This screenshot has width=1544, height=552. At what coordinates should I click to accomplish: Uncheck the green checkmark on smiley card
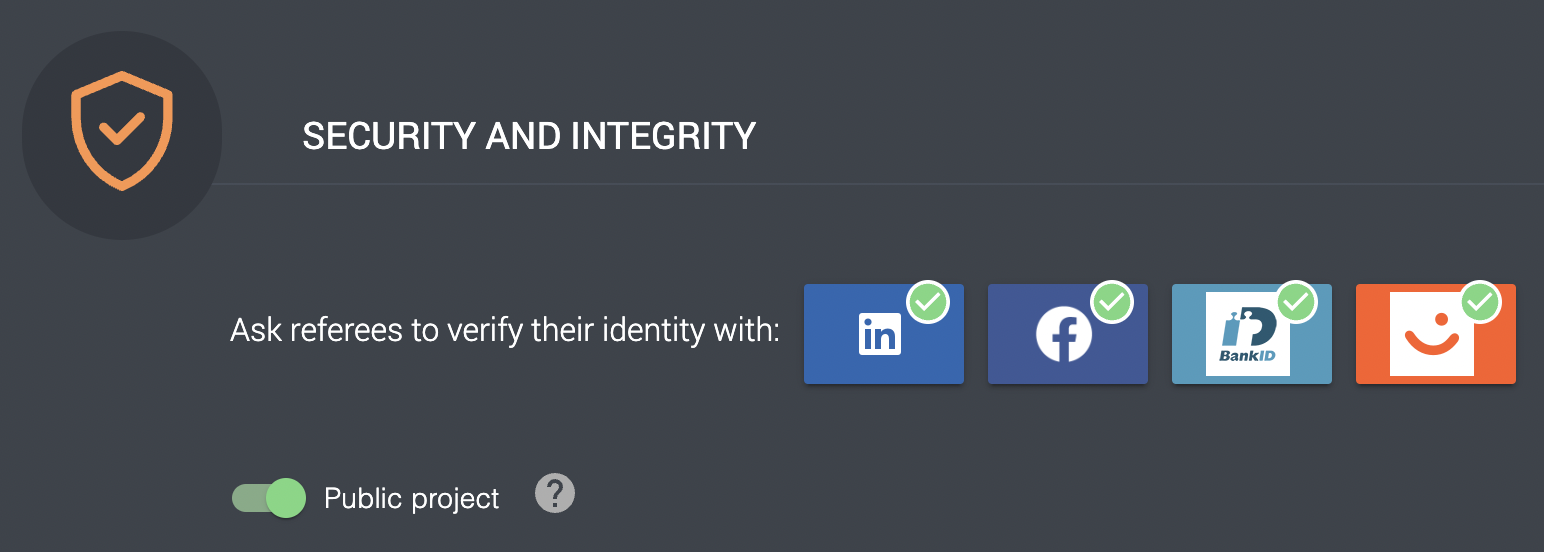coord(1480,301)
